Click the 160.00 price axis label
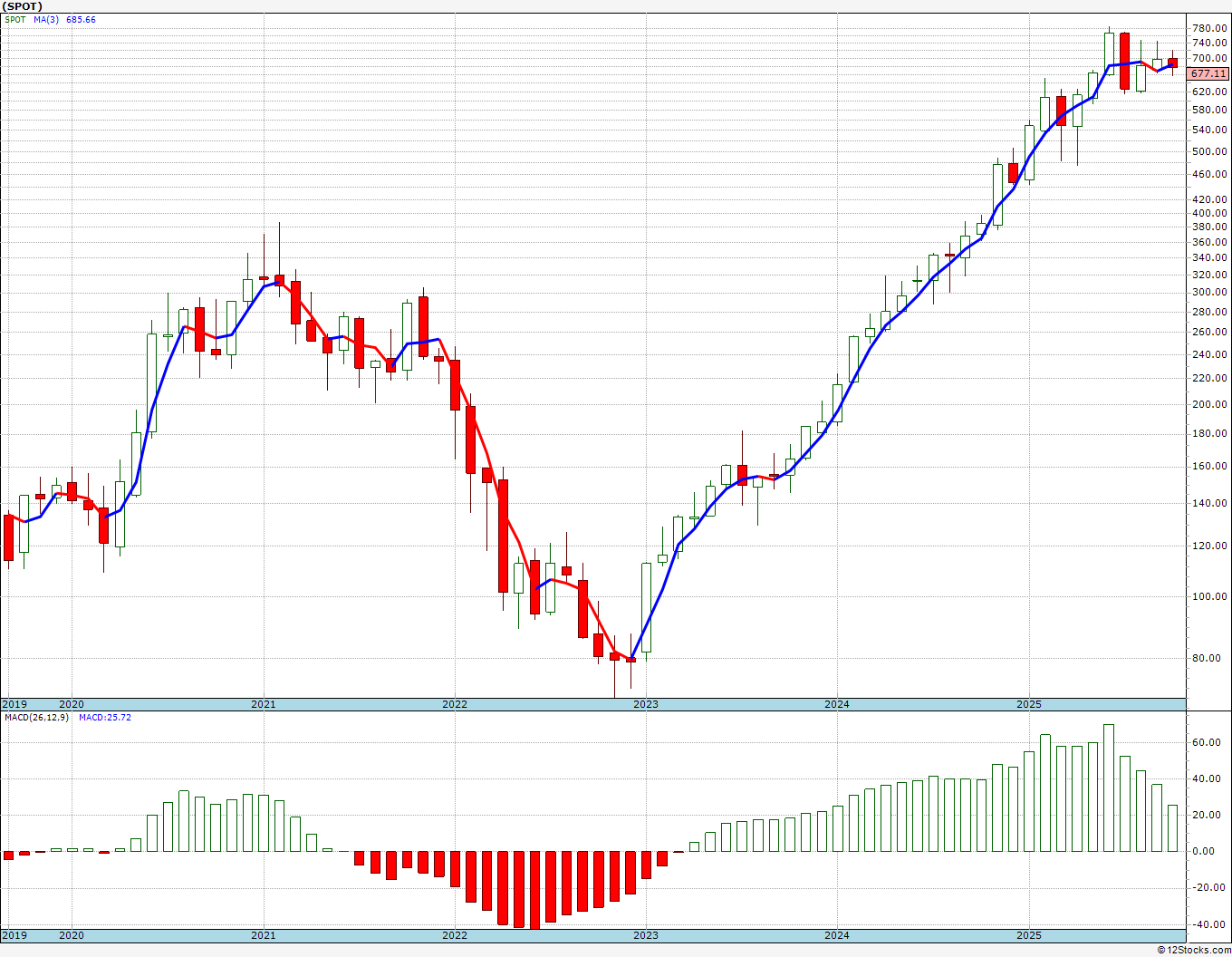 1209,466
